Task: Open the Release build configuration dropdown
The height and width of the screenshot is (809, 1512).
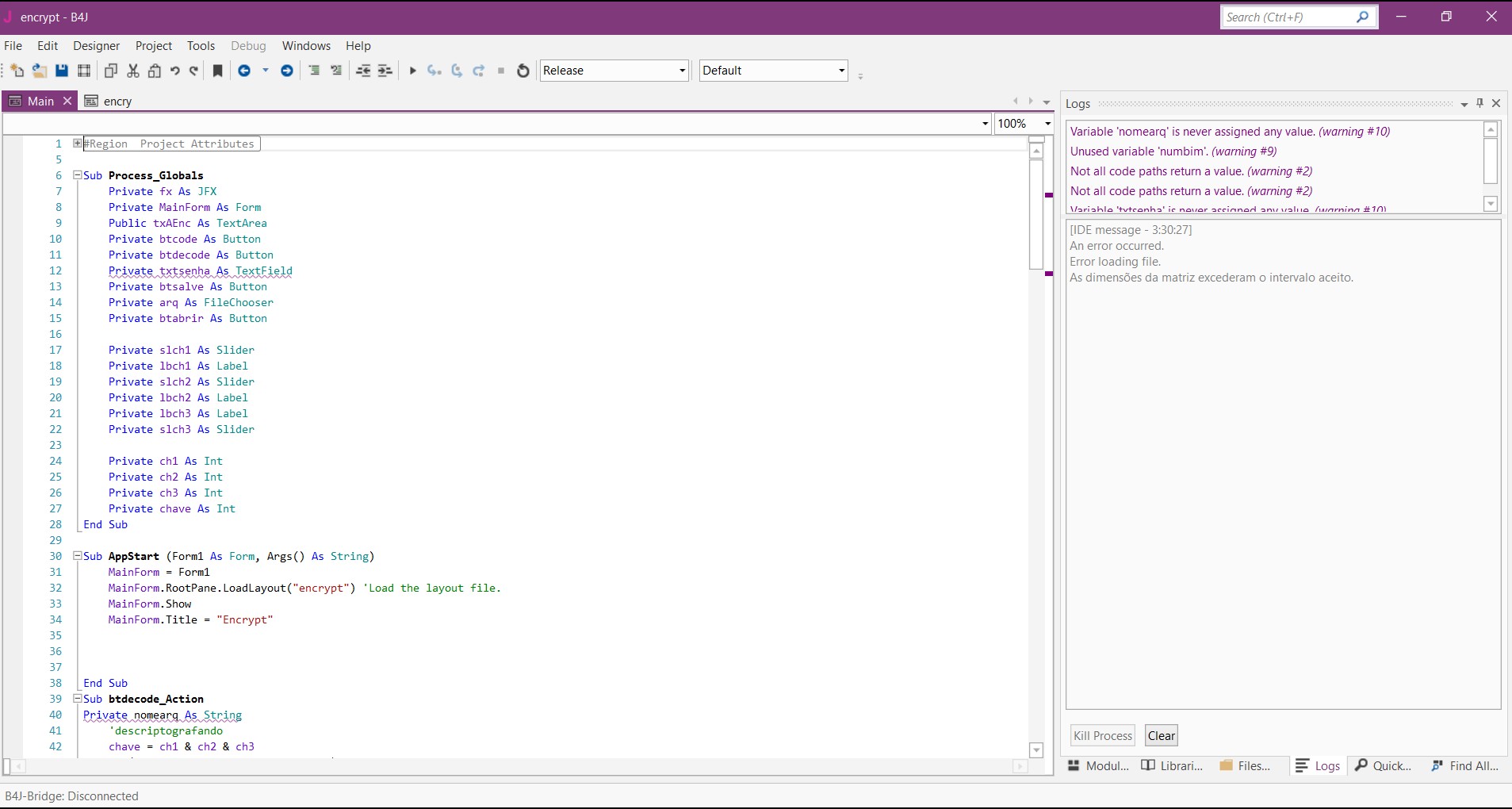Action: pos(614,71)
